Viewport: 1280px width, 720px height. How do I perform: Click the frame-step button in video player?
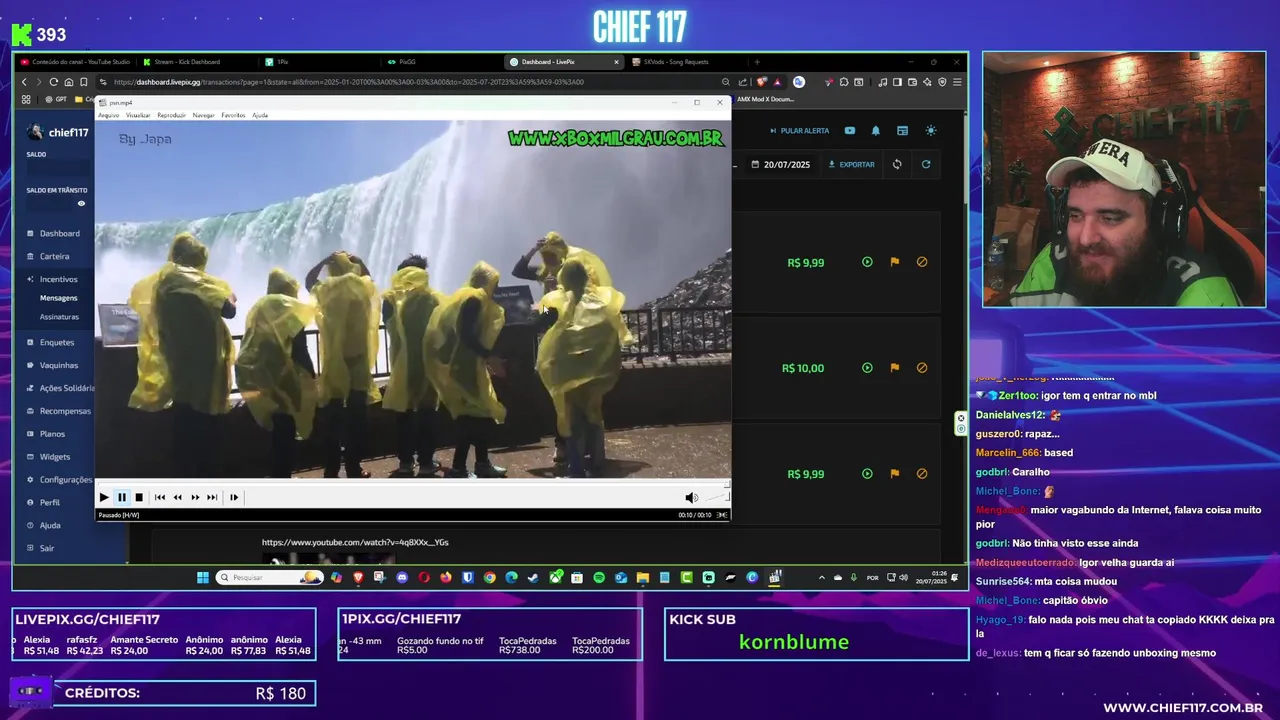pyautogui.click(x=234, y=497)
